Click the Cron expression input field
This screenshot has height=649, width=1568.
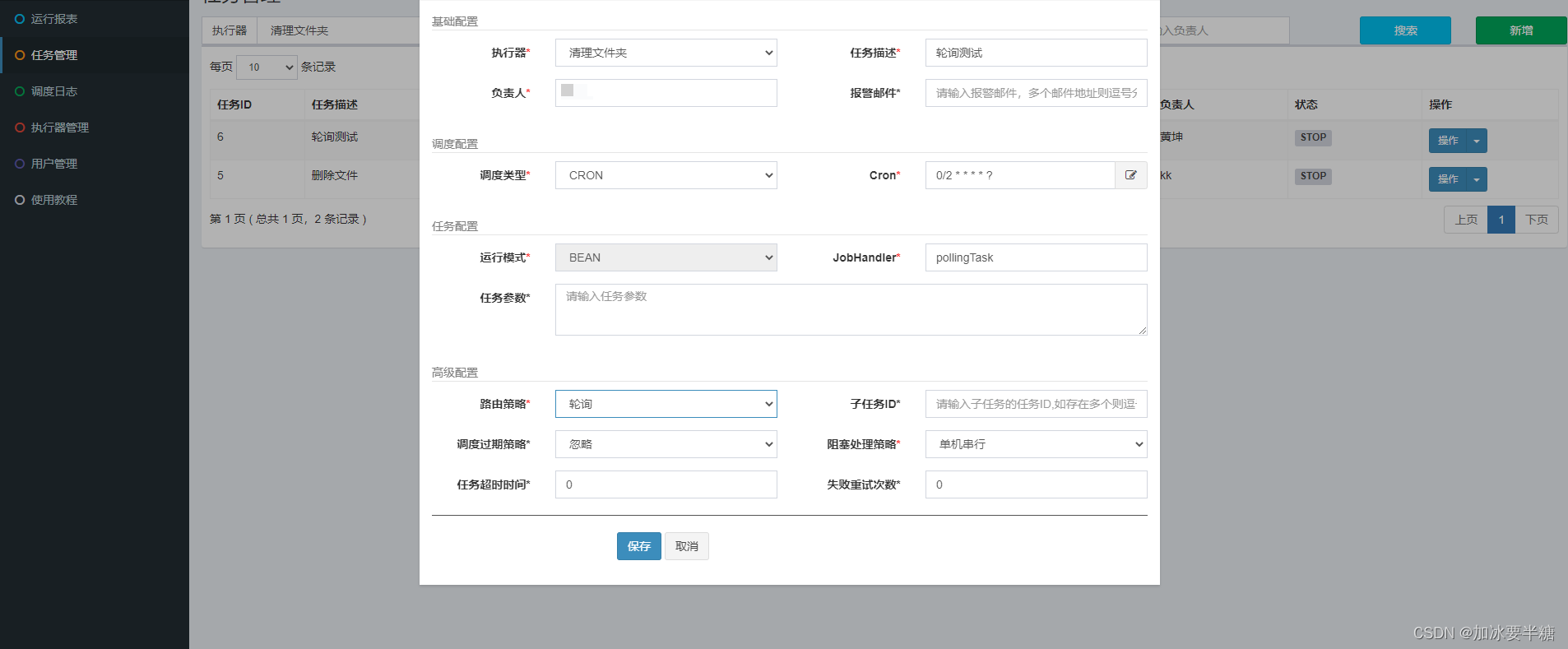coord(1020,175)
